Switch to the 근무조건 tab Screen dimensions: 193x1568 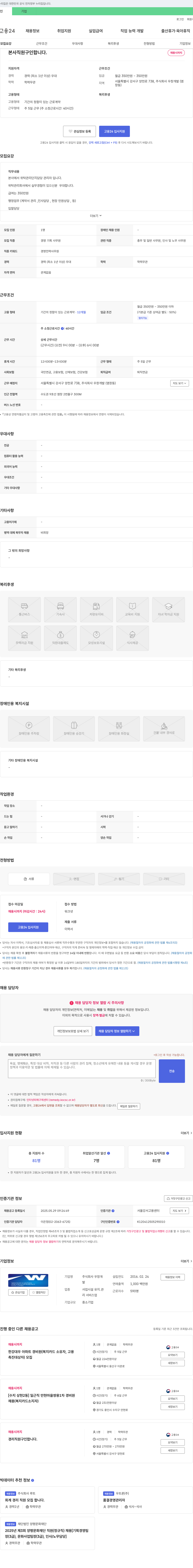(42, 44)
